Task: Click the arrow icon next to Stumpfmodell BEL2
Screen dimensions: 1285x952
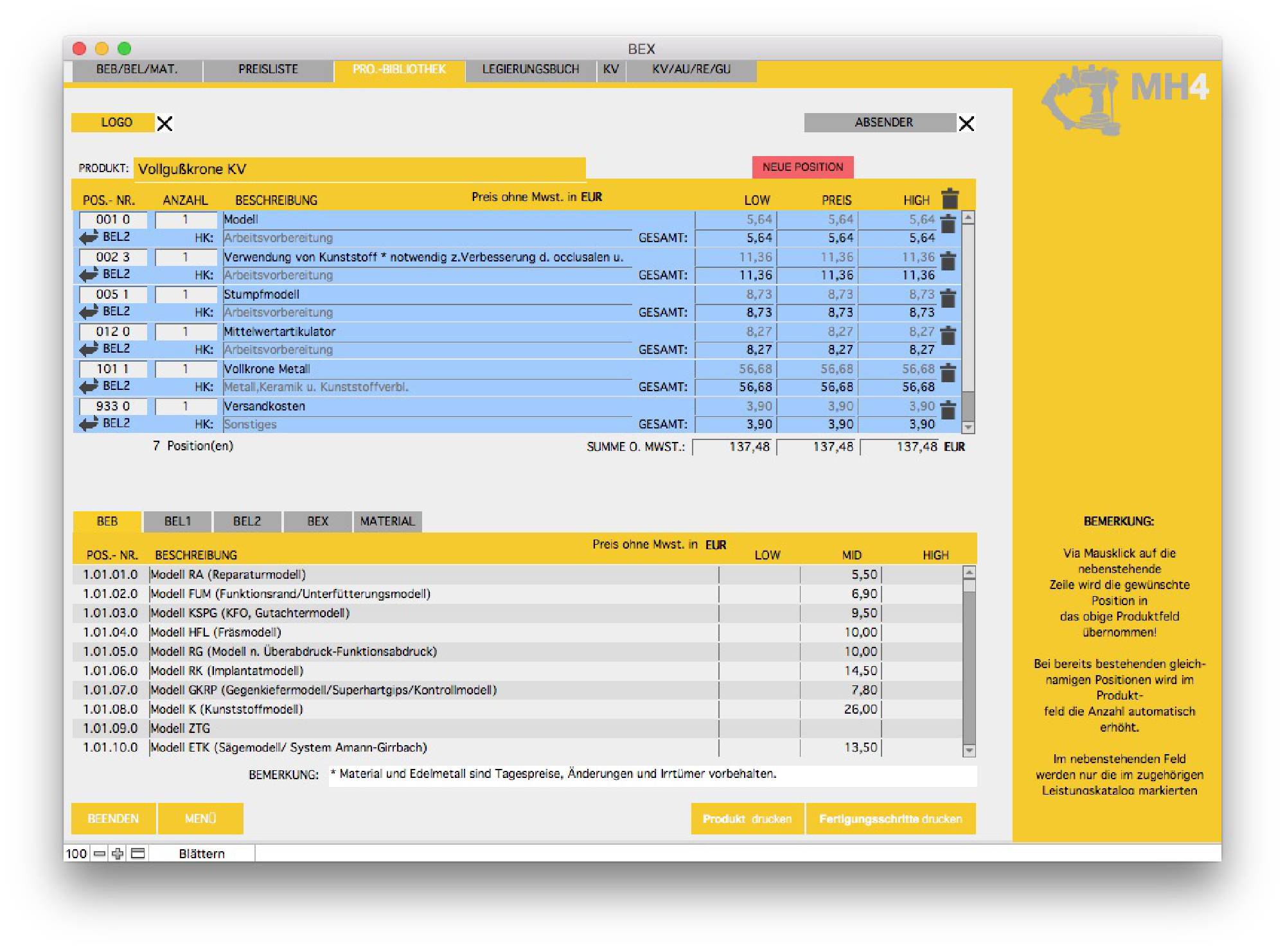Action: (x=88, y=312)
